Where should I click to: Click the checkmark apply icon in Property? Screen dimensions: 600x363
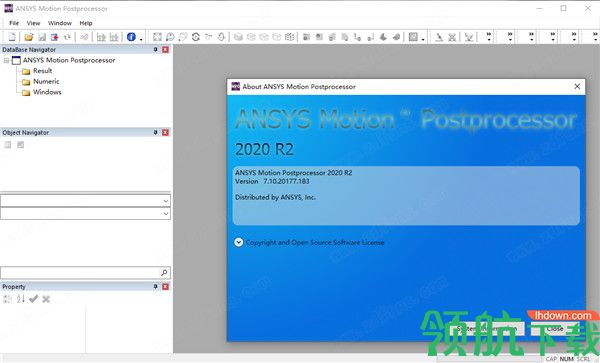click(33, 299)
